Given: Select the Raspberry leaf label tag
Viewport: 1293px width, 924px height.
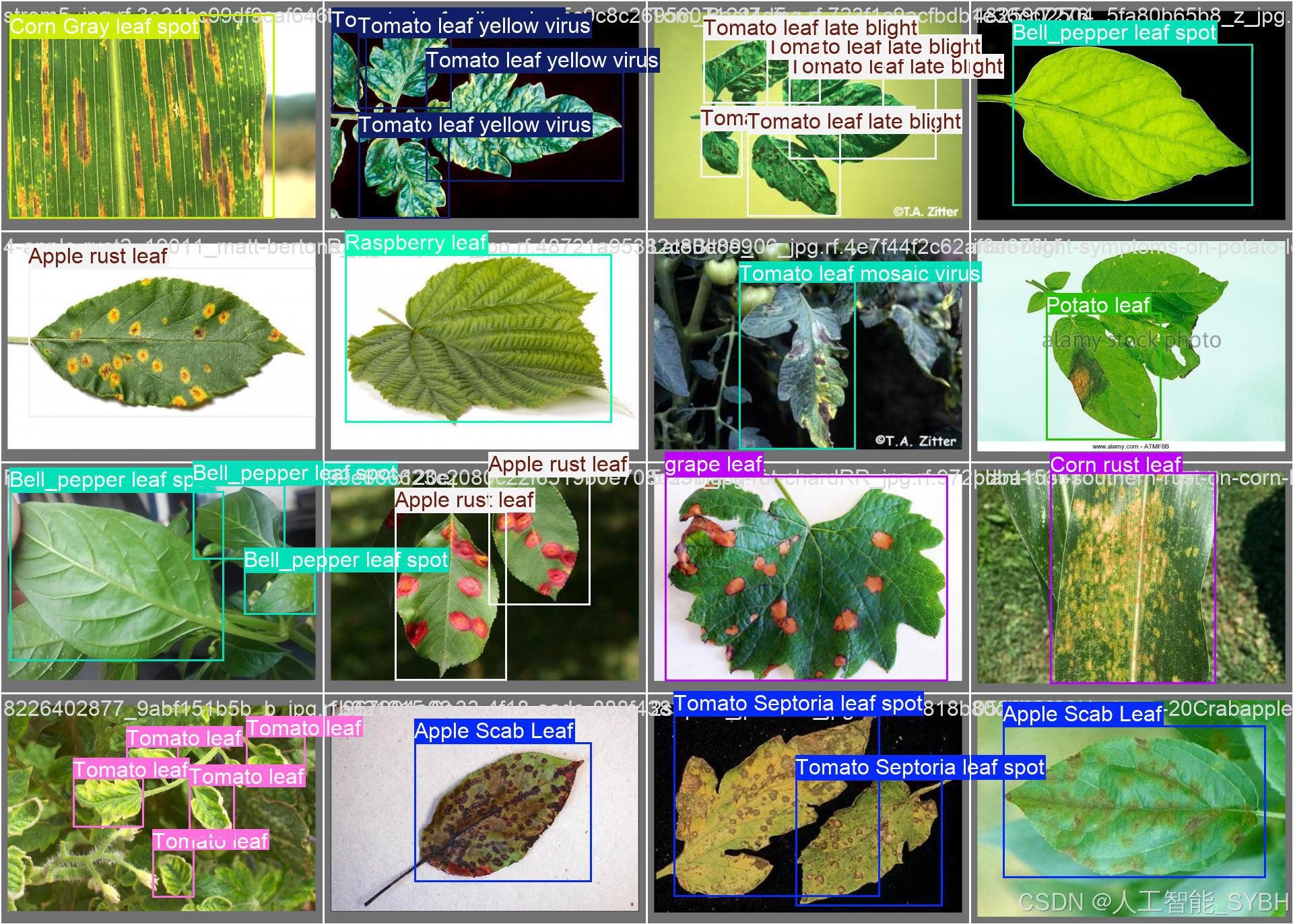Looking at the screenshot, I should (x=416, y=242).
